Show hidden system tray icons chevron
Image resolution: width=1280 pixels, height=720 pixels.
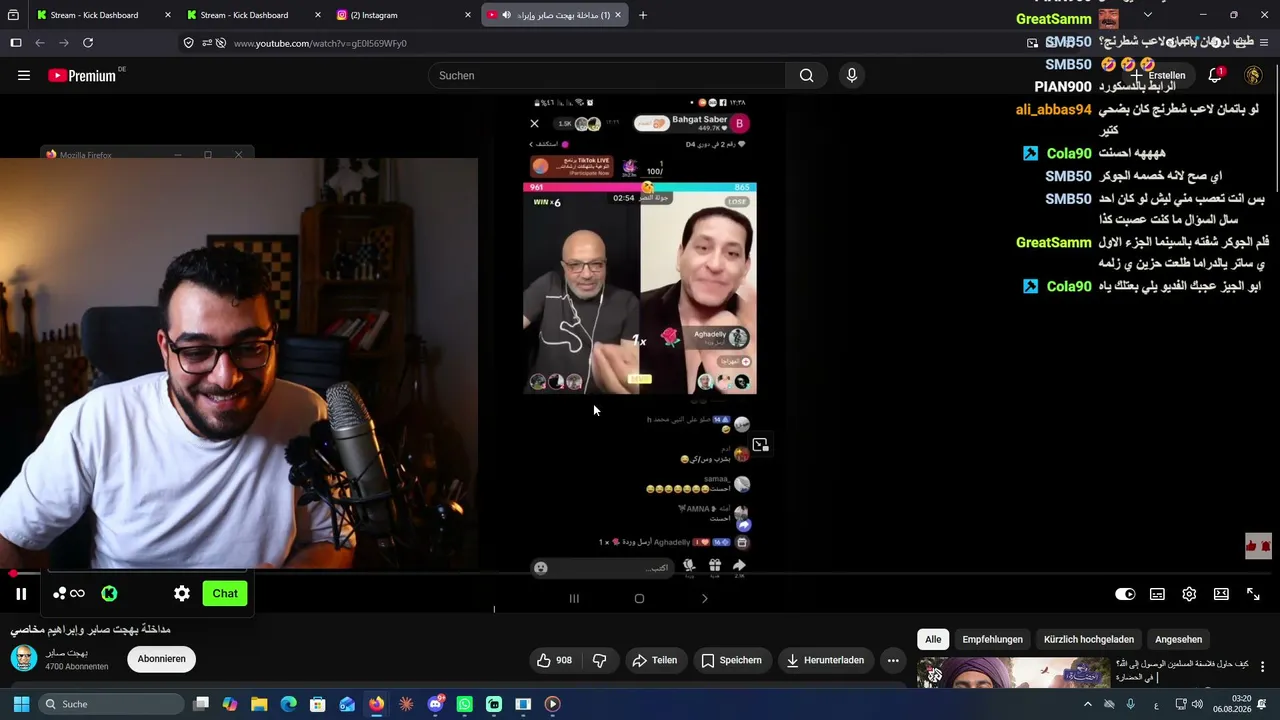pos(1088,704)
